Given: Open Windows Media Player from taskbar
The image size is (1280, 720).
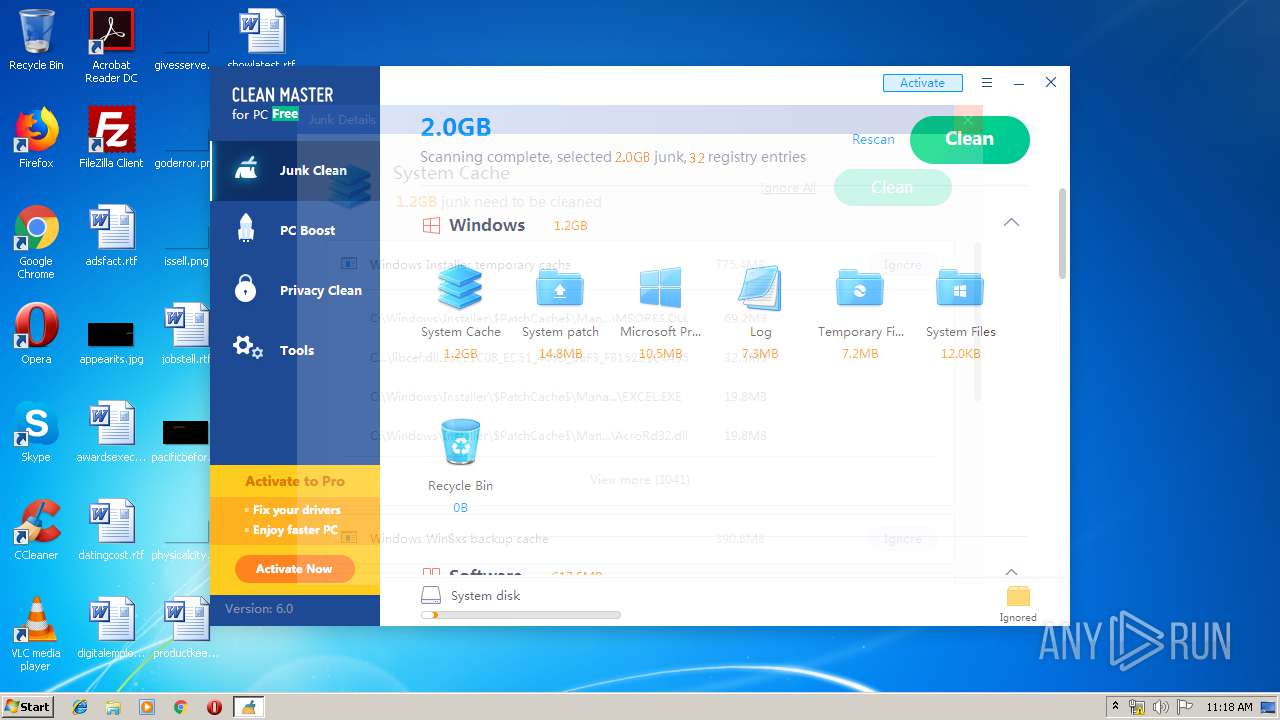Looking at the screenshot, I should click(x=147, y=707).
